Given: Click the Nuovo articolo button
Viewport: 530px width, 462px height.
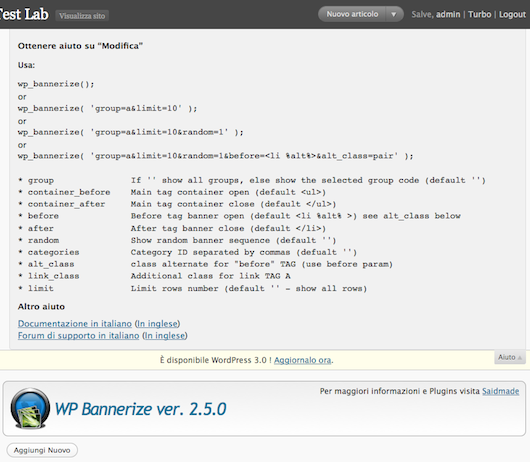Looking at the screenshot, I should pyautogui.click(x=352, y=14).
